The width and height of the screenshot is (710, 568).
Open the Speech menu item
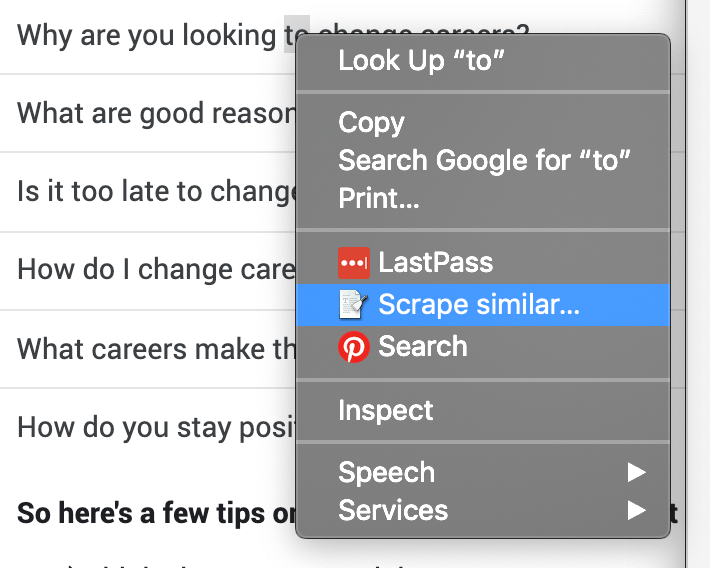tap(483, 472)
